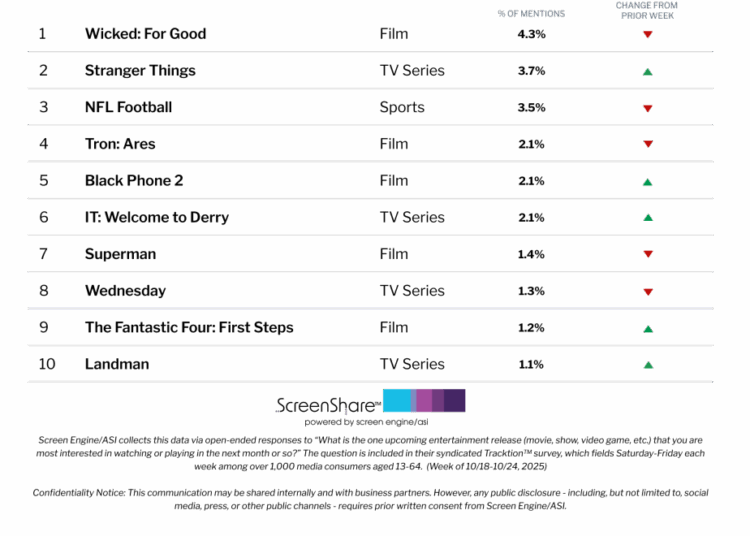The image size is (750, 536).
Task: Click the red down arrow for Wednesday
Action: [648, 292]
